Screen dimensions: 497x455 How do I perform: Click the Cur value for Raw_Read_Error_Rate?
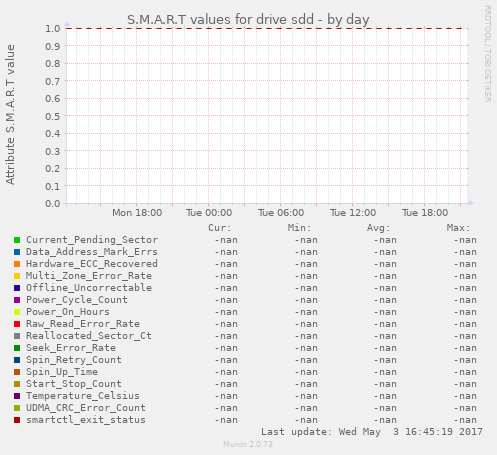coord(226,324)
